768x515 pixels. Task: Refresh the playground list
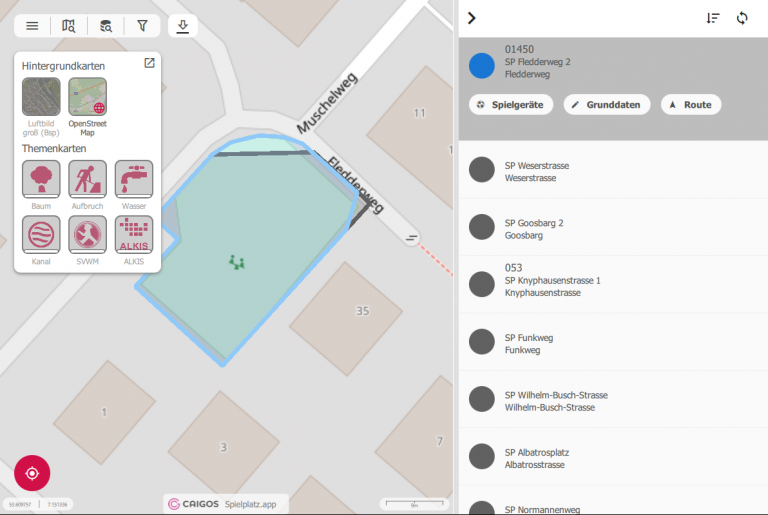click(x=742, y=18)
